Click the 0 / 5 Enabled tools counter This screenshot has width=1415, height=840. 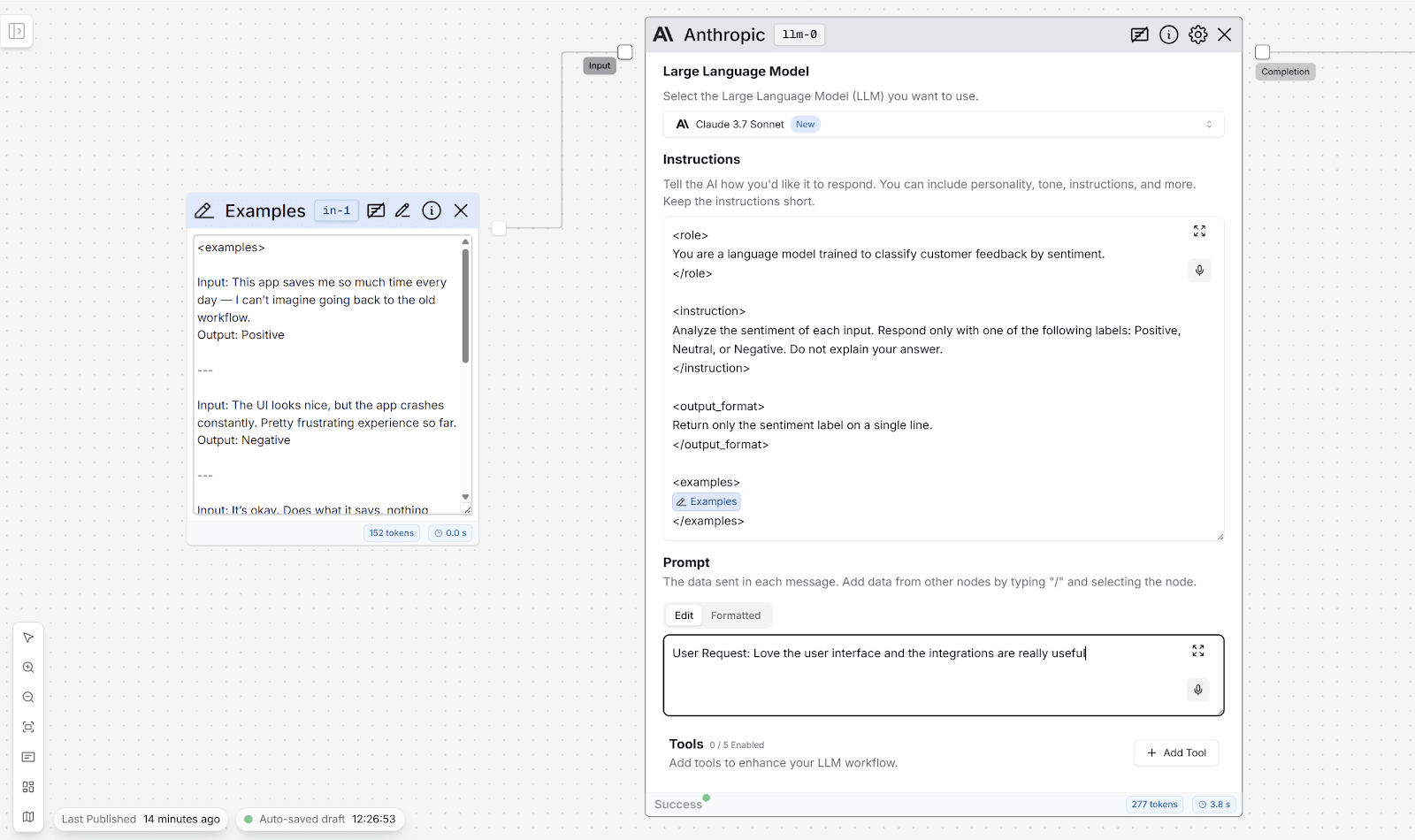[737, 745]
